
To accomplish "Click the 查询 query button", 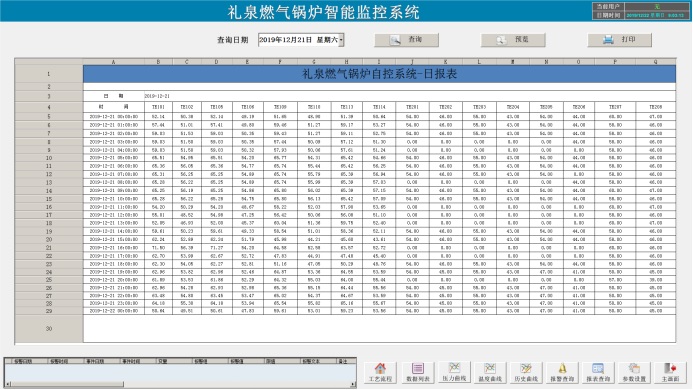I will [407, 40].
